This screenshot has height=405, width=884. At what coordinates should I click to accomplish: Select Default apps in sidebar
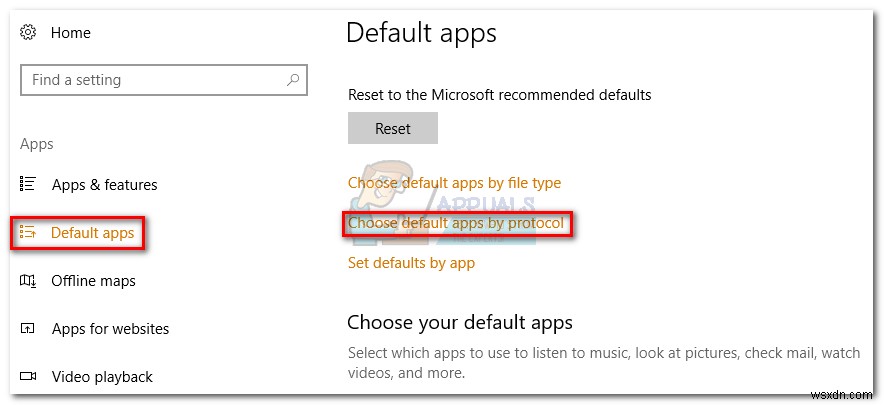click(x=92, y=232)
